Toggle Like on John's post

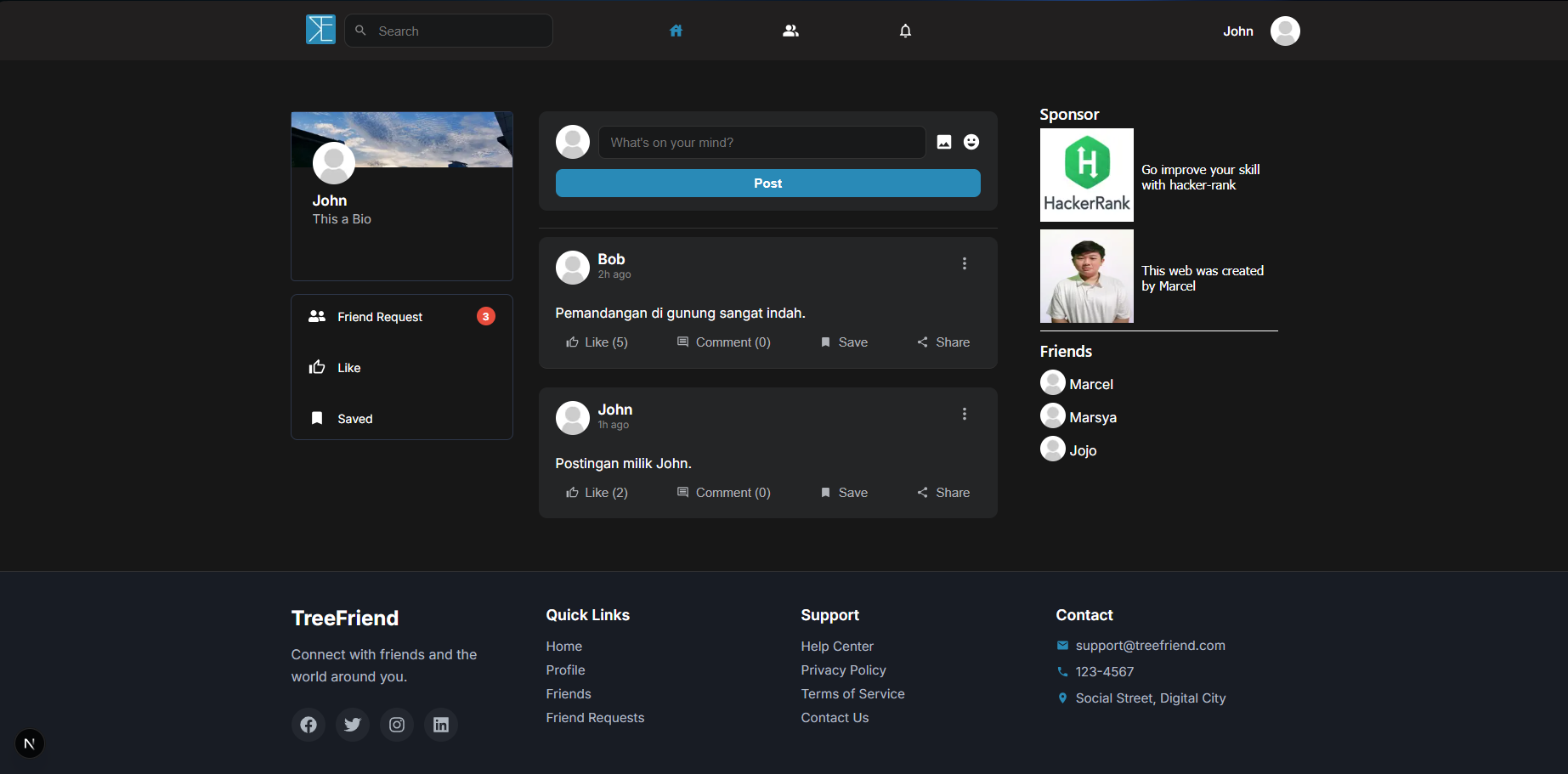597,493
